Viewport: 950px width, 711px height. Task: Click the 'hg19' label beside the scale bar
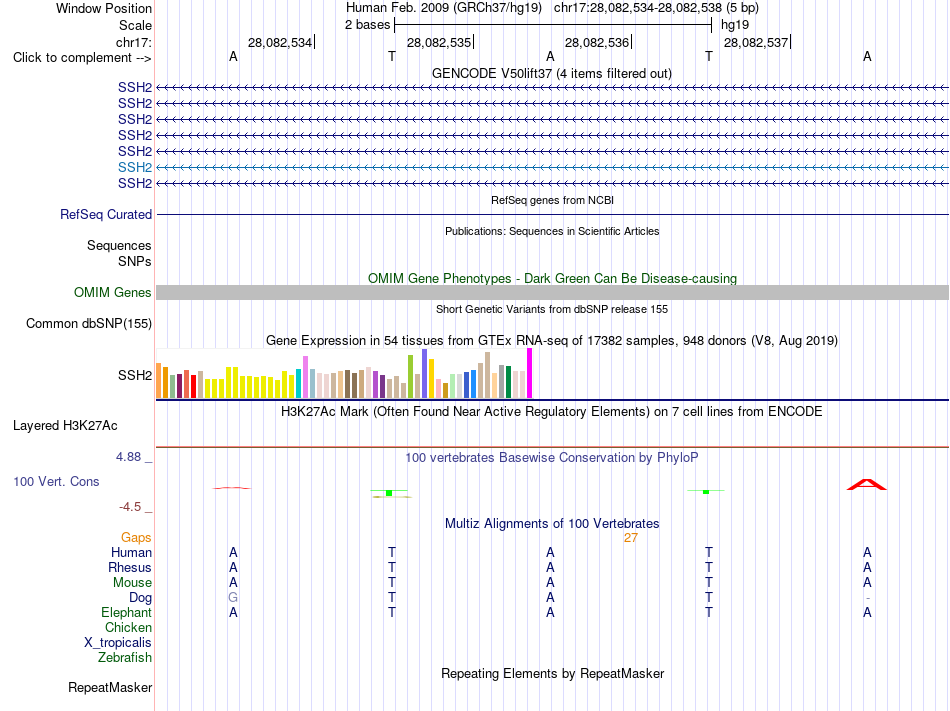[735, 25]
